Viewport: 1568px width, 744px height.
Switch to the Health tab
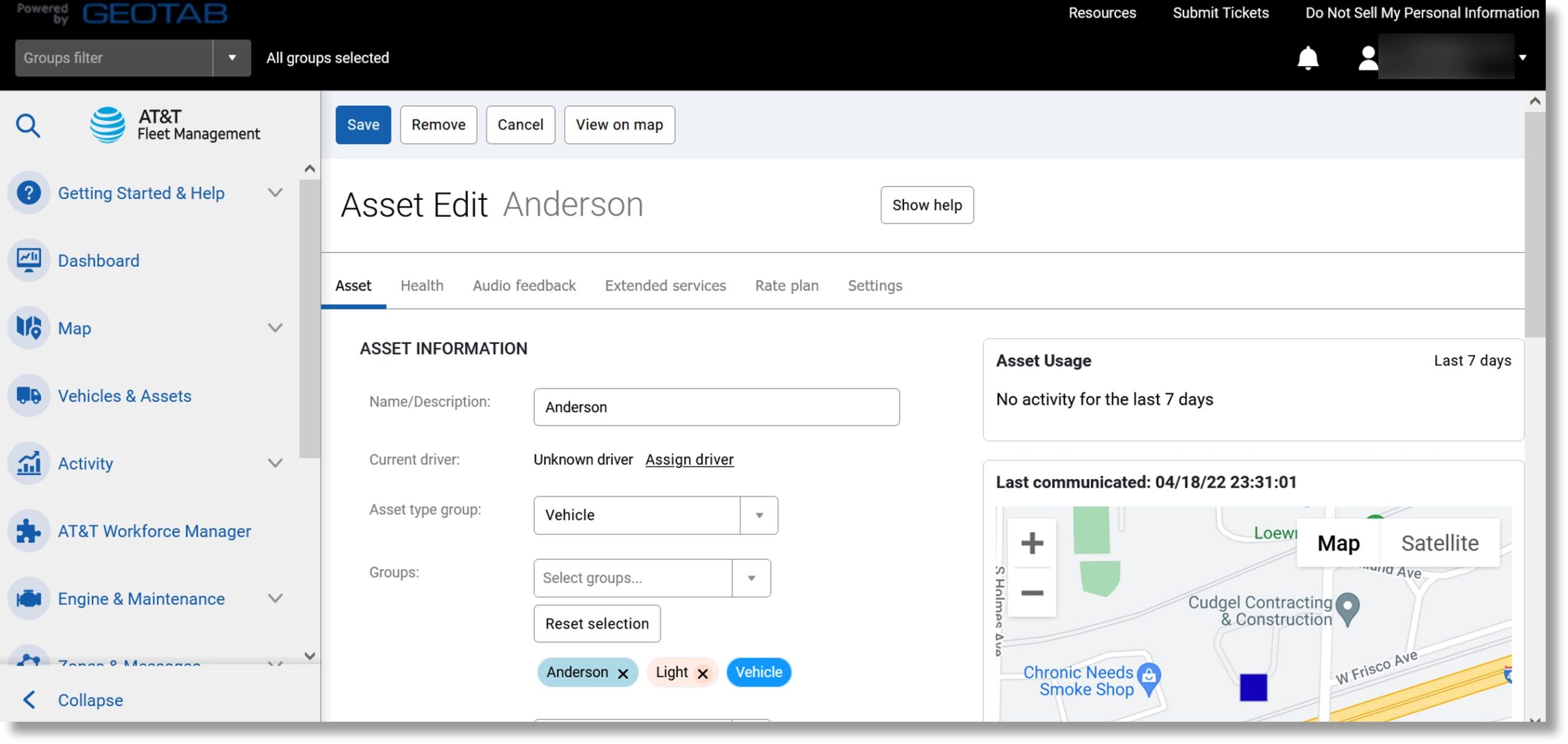421,284
